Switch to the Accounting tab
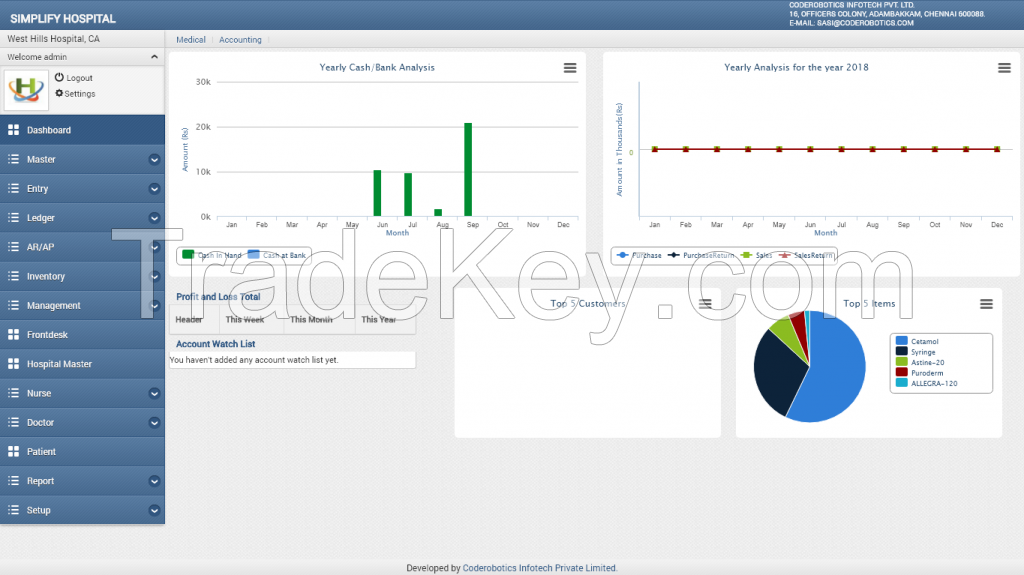This screenshot has height=575, width=1024. (240, 40)
